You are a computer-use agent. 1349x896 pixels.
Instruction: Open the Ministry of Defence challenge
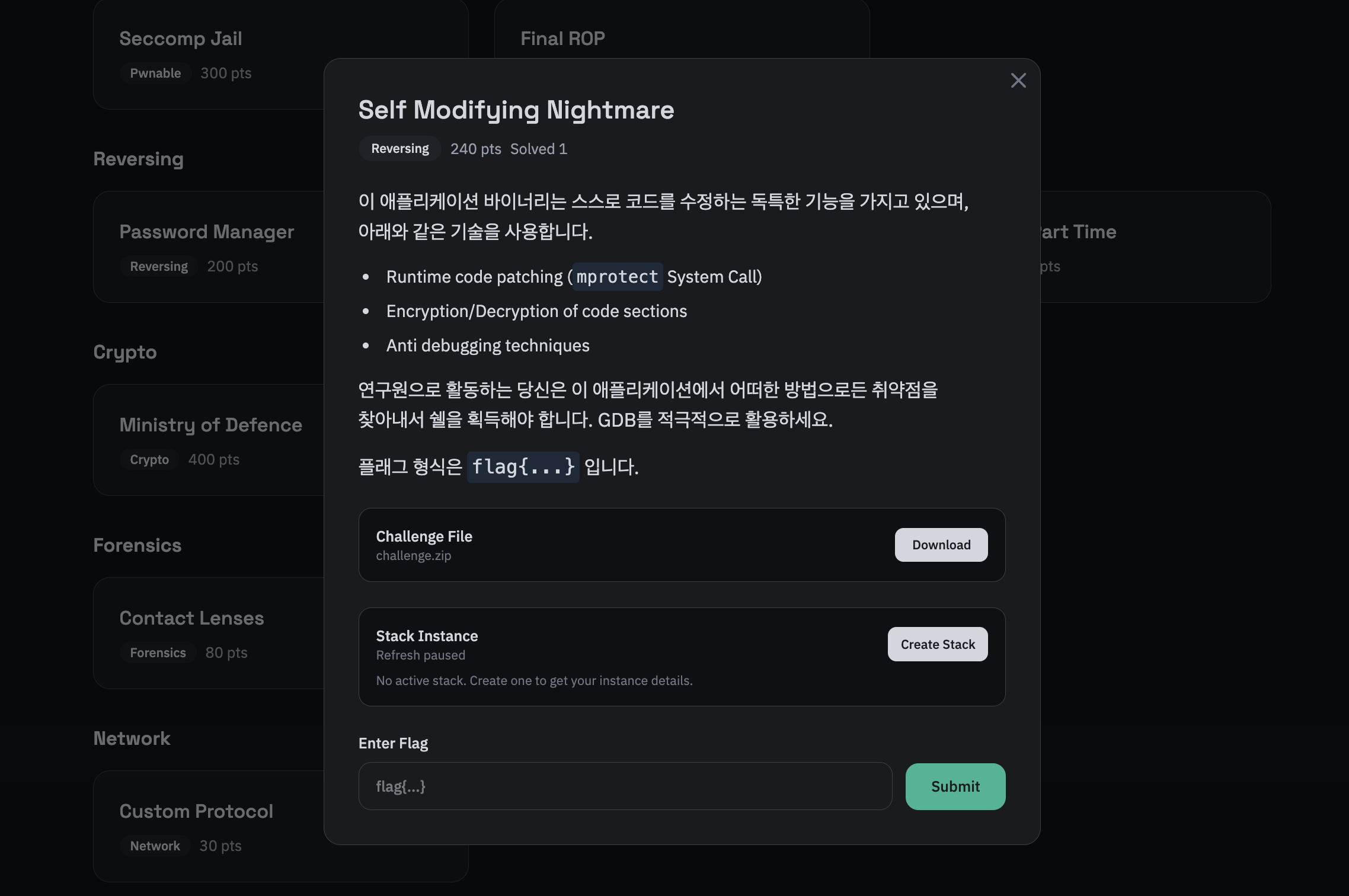point(210,425)
